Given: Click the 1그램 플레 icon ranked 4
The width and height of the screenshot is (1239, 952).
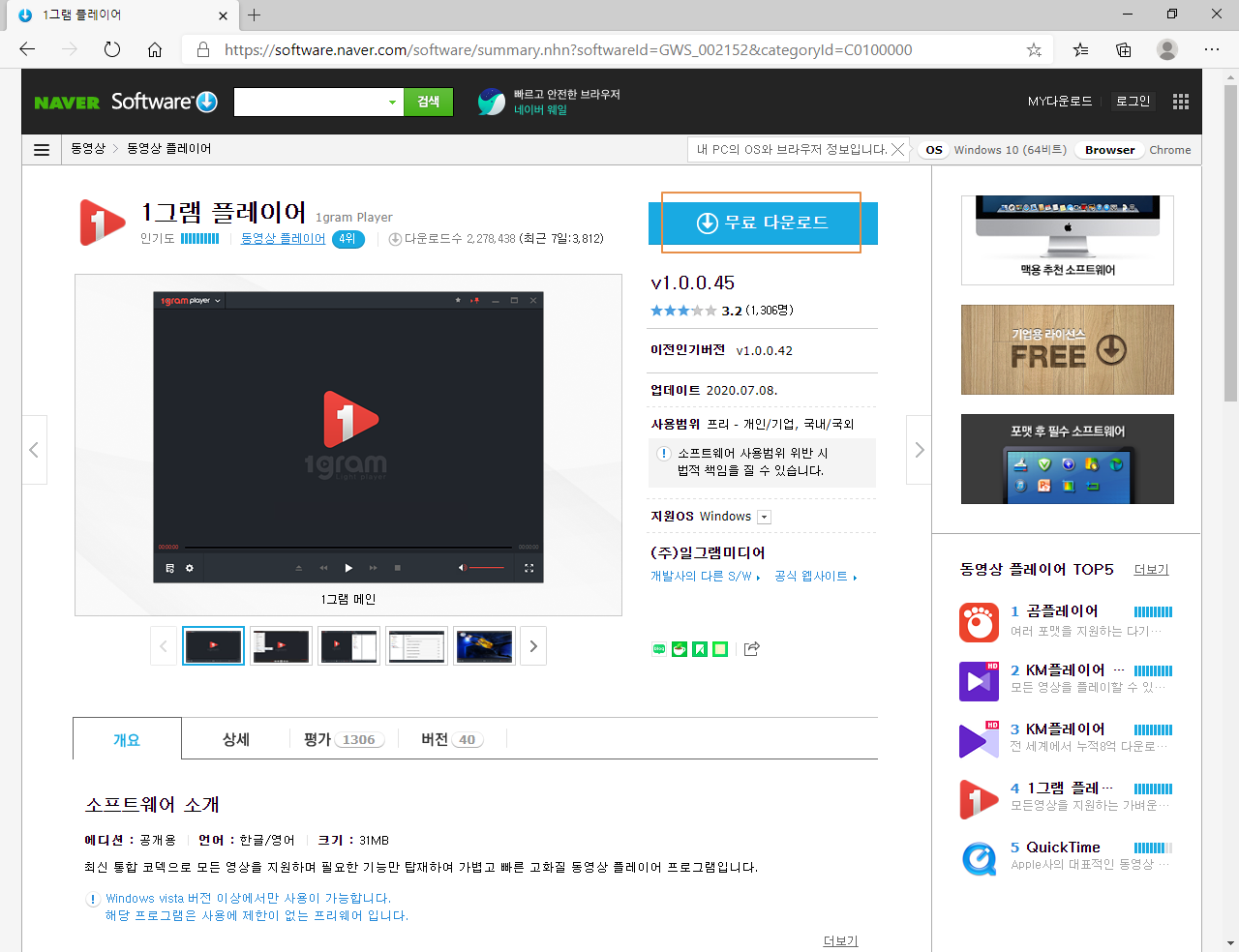Looking at the screenshot, I should click(x=979, y=799).
